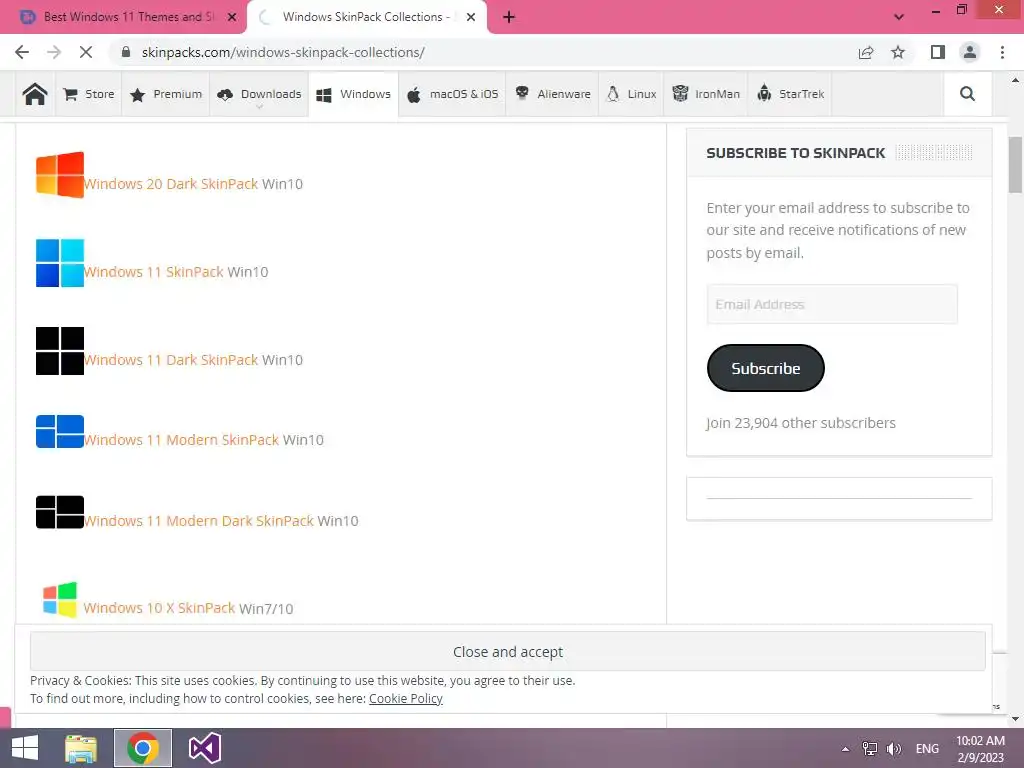This screenshot has width=1024, height=768.
Task: Show hidden system tray icons
Action: 845,749
